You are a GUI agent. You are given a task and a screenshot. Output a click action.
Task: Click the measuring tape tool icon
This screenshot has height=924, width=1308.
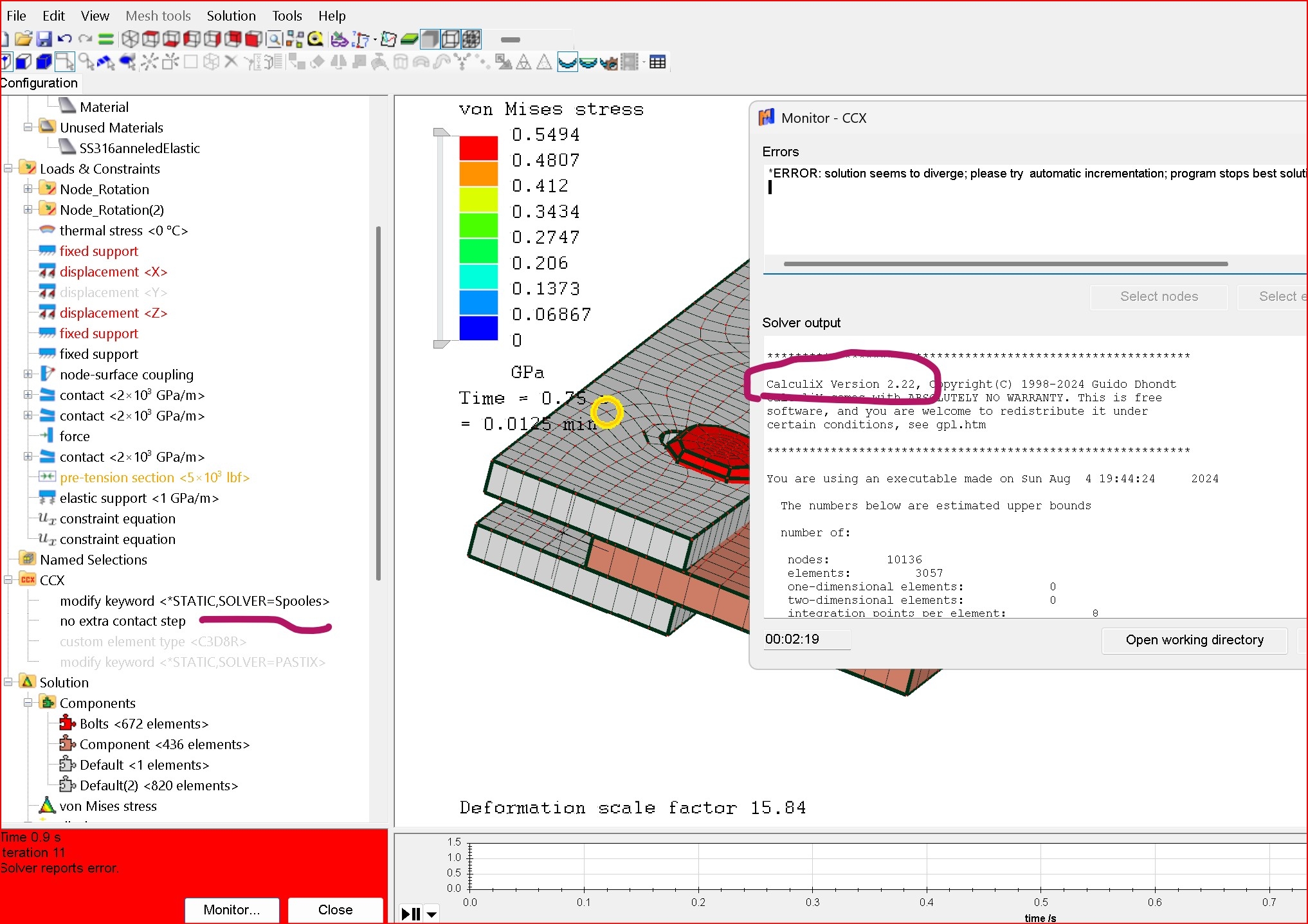click(x=316, y=39)
